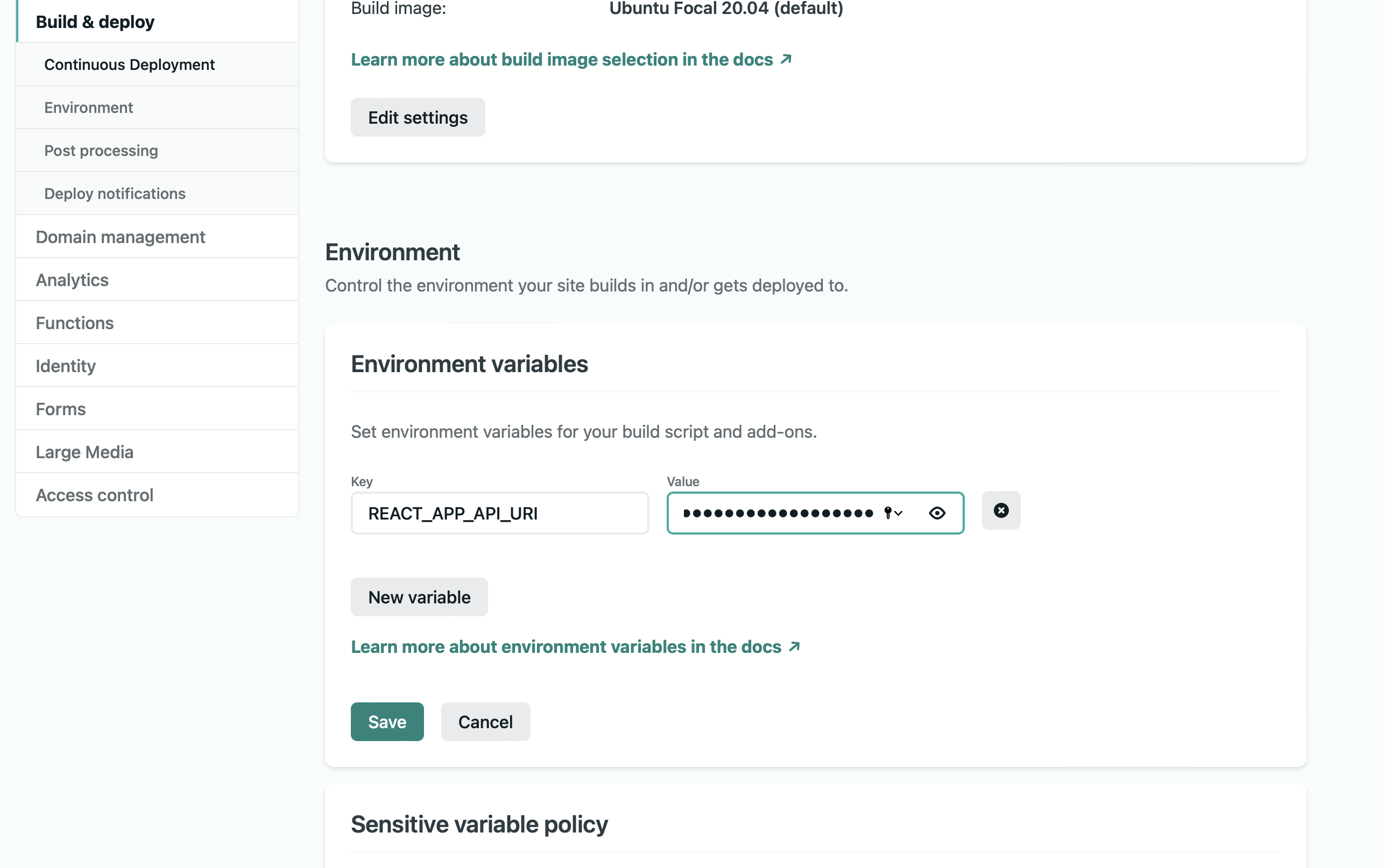Go to Environment sidebar subsection
Screen dimensions: 1385x868
point(88,108)
